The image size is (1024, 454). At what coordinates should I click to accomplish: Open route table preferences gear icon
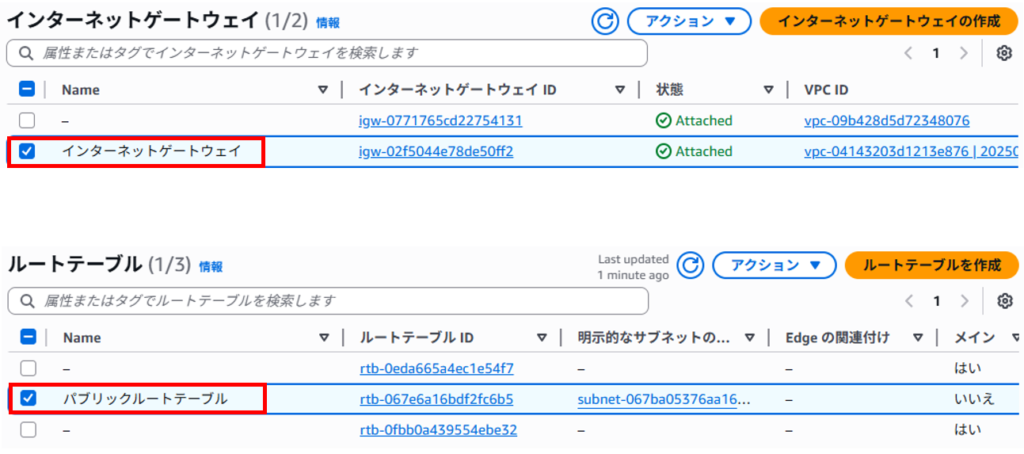click(x=1005, y=300)
